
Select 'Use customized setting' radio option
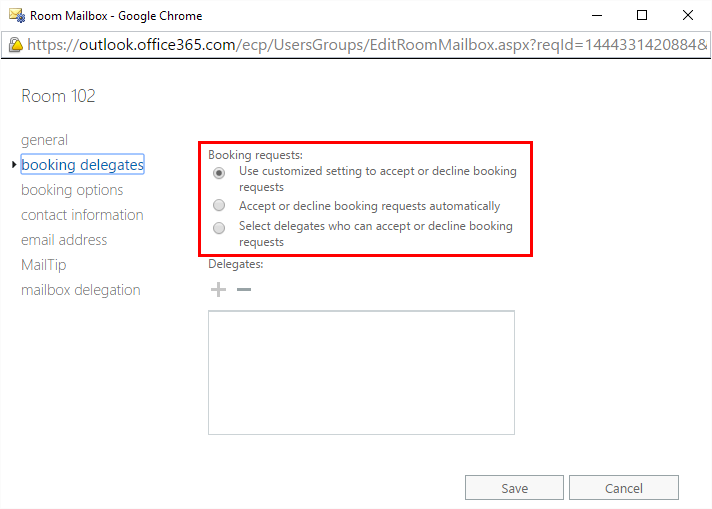point(219,172)
